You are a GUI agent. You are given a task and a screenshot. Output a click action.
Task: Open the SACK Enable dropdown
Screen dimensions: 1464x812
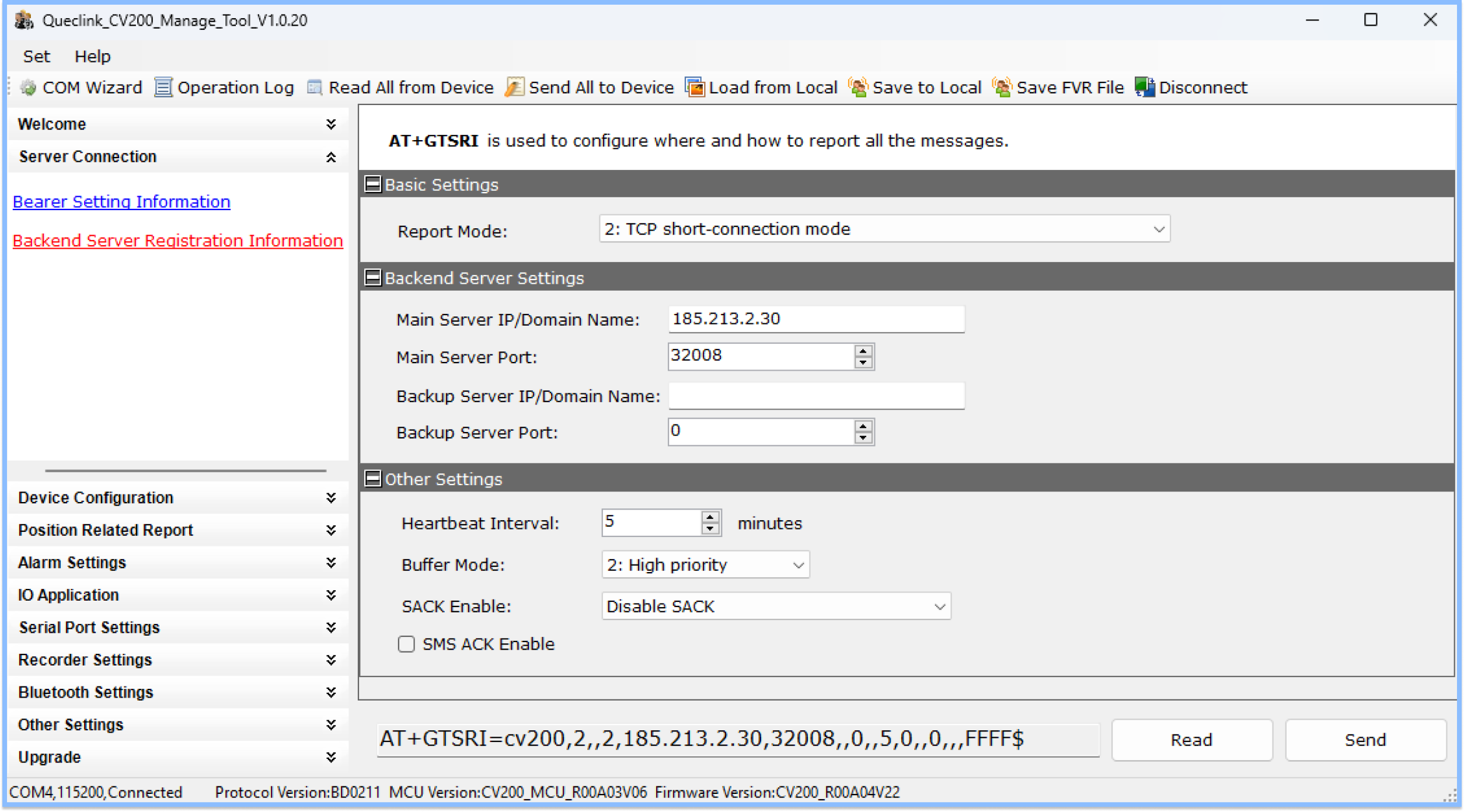click(776, 606)
